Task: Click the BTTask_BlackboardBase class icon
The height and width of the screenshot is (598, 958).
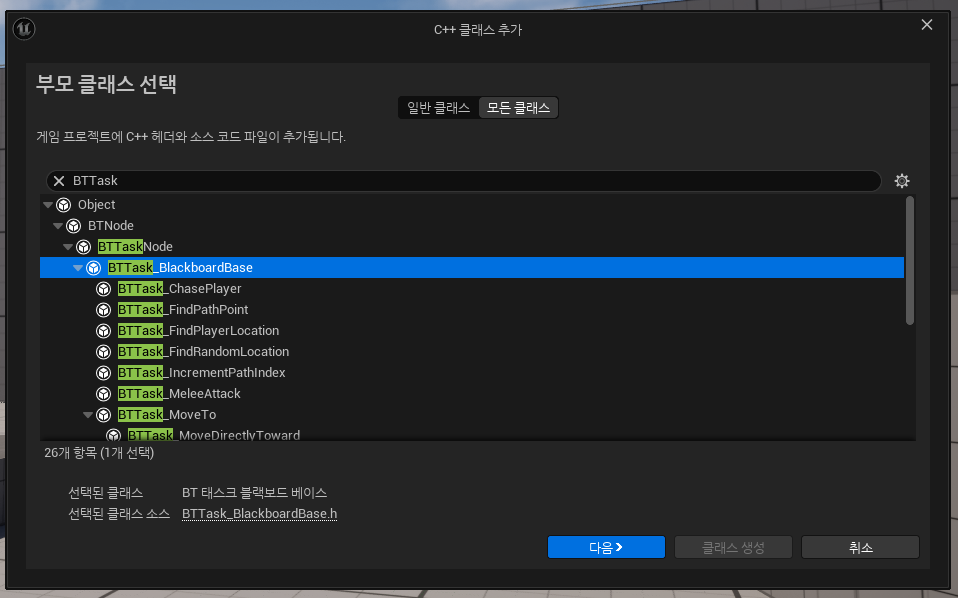Action: point(93,268)
